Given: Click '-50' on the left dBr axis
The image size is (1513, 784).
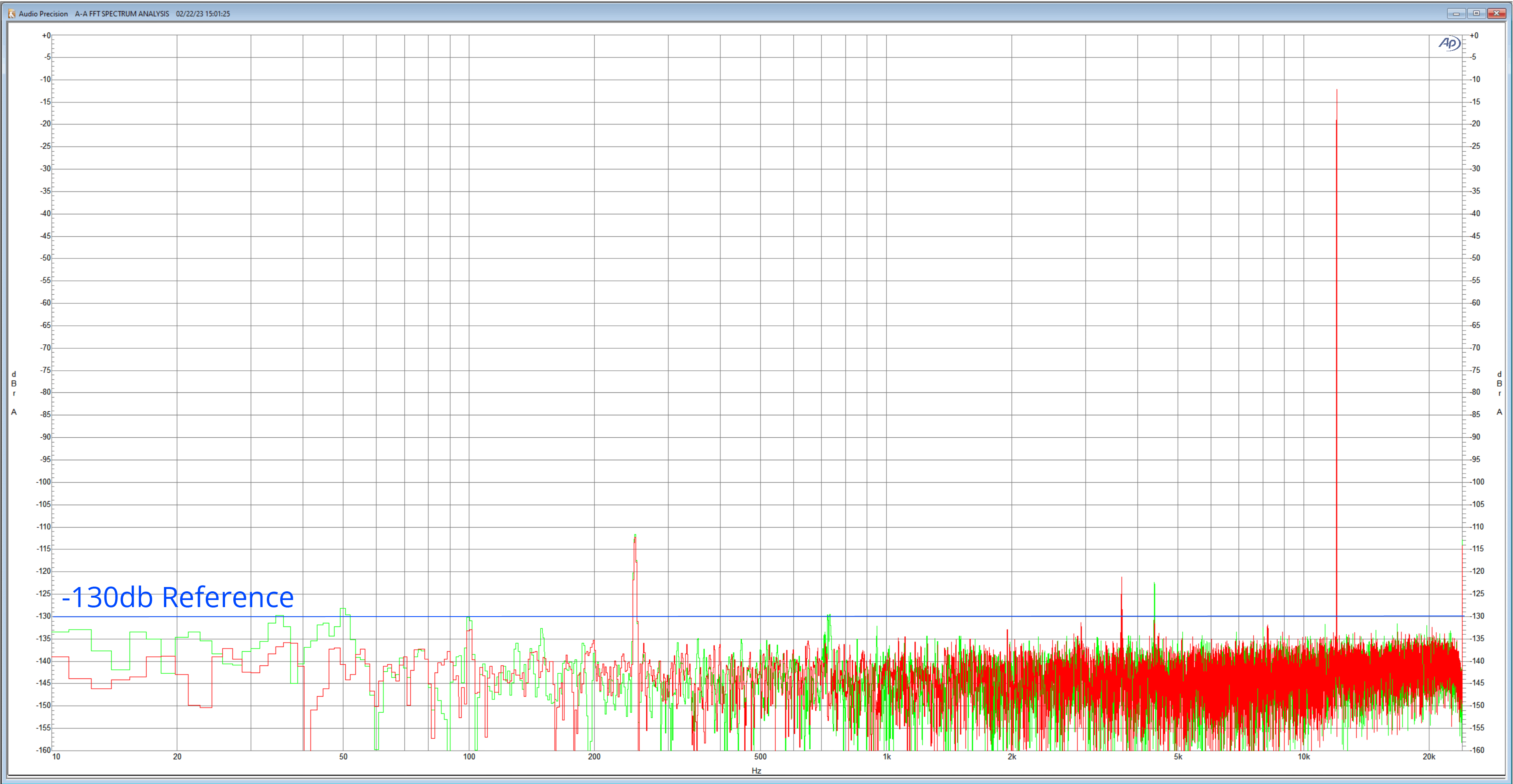Looking at the screenshot, I should (45, 258).
